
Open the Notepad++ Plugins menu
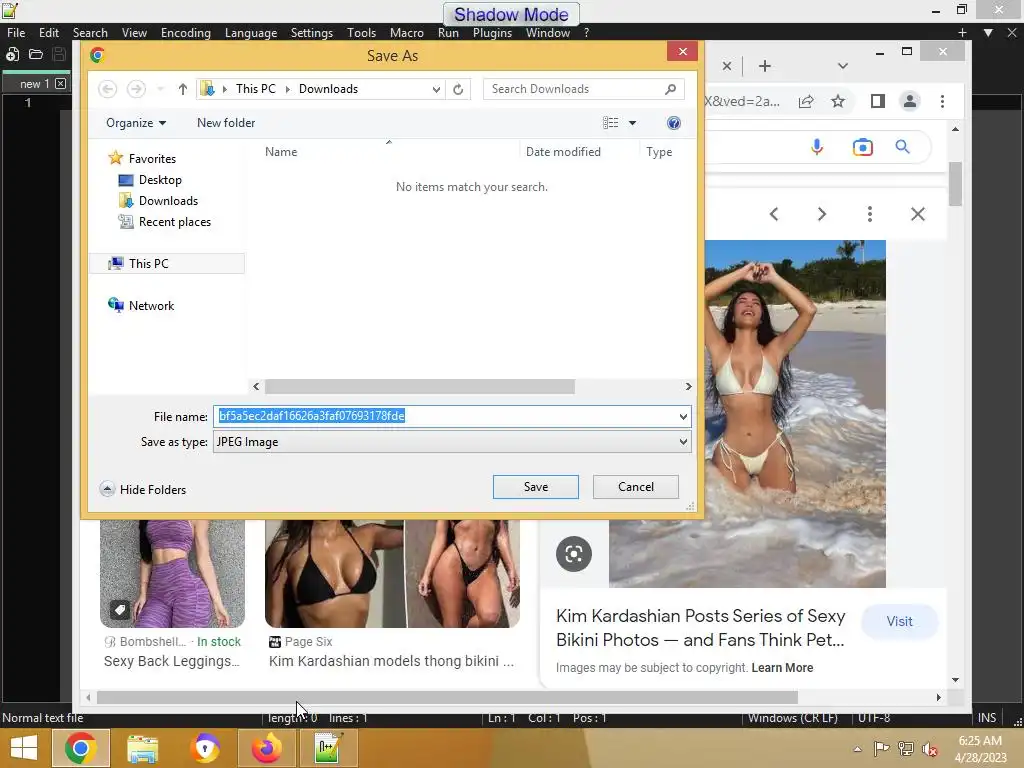(492, 33)
